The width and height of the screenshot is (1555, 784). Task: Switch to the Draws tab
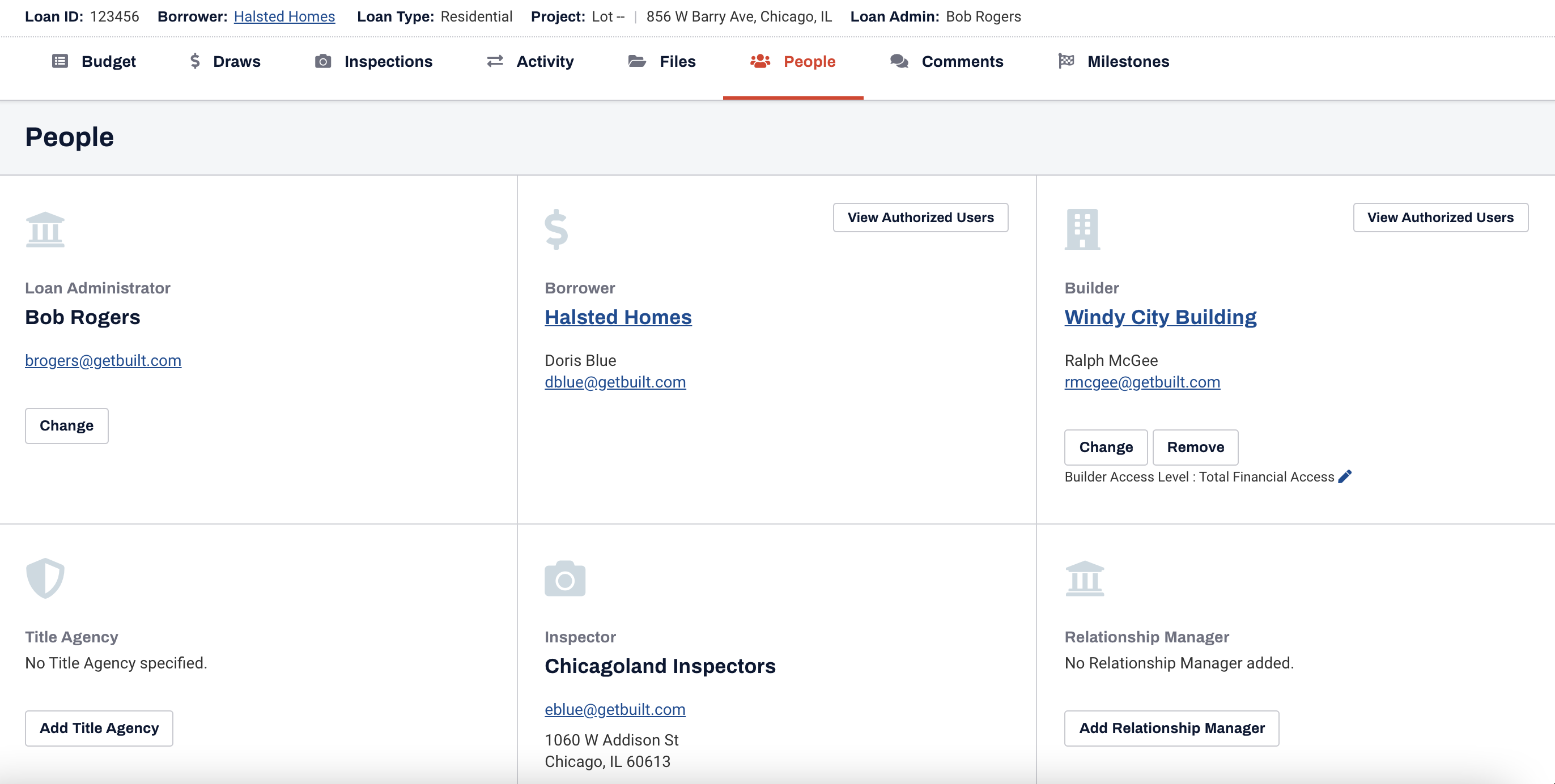pyautogui.click(x=225, y=62)
